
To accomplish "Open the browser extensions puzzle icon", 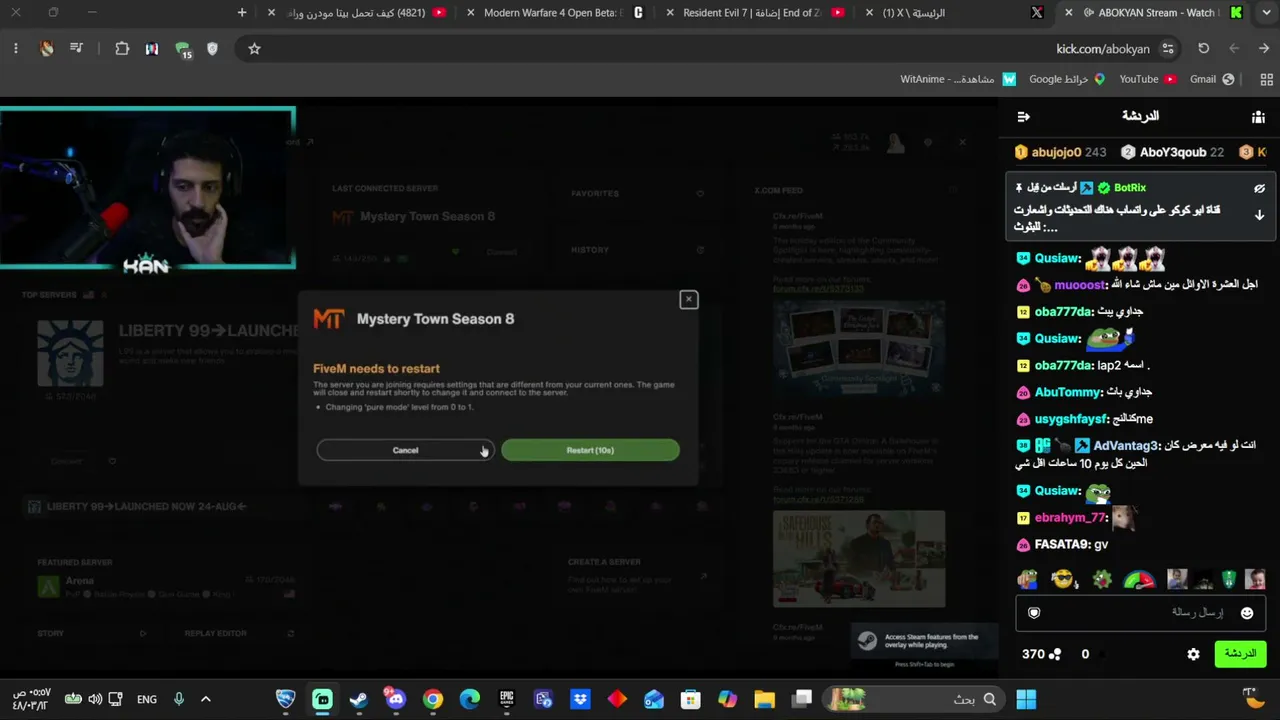I will pos(122,49).
